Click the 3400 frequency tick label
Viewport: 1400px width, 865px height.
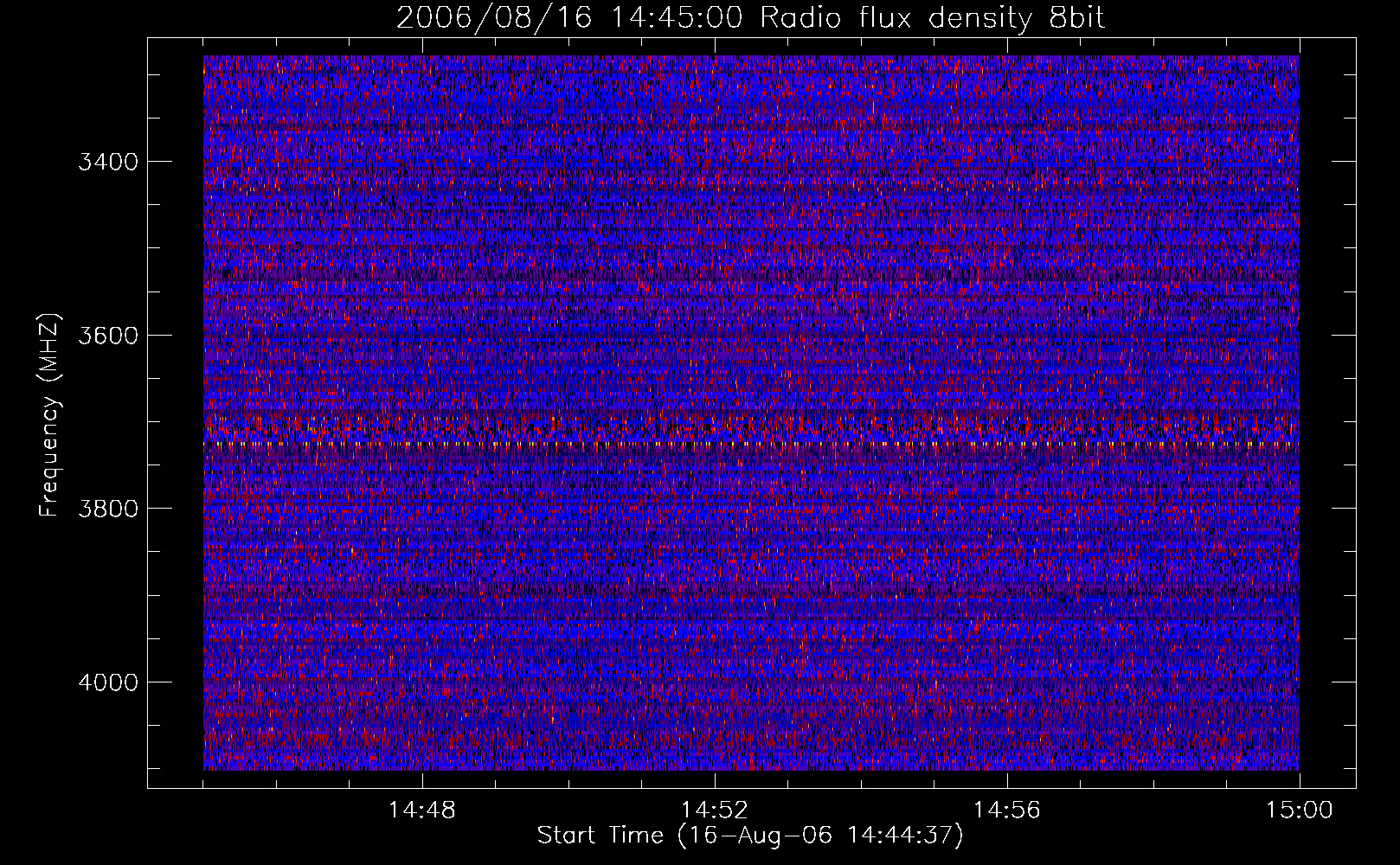[x=108, y=162]
